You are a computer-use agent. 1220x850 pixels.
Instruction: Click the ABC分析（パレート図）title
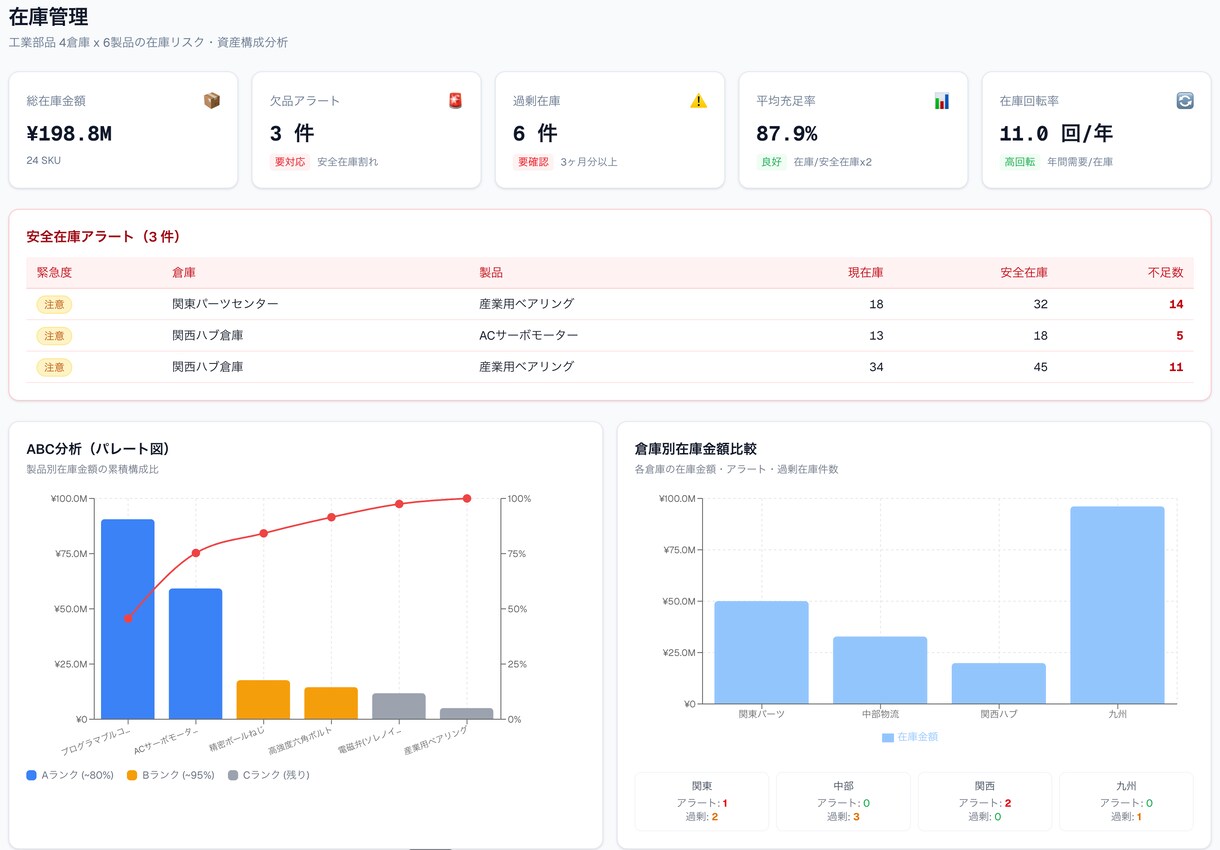(x=98, y=449)
